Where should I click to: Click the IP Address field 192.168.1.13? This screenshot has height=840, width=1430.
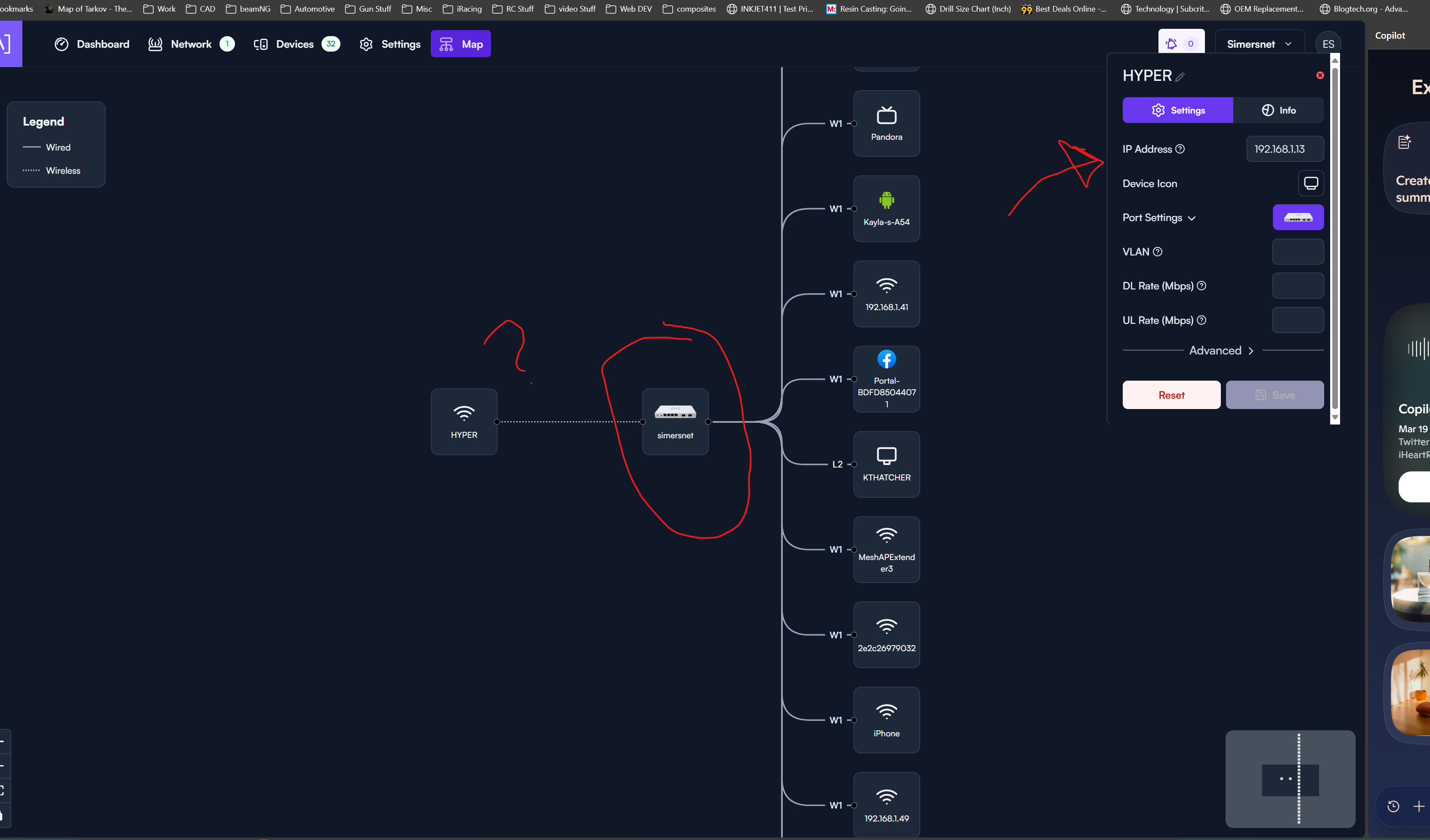[1285, 149]
